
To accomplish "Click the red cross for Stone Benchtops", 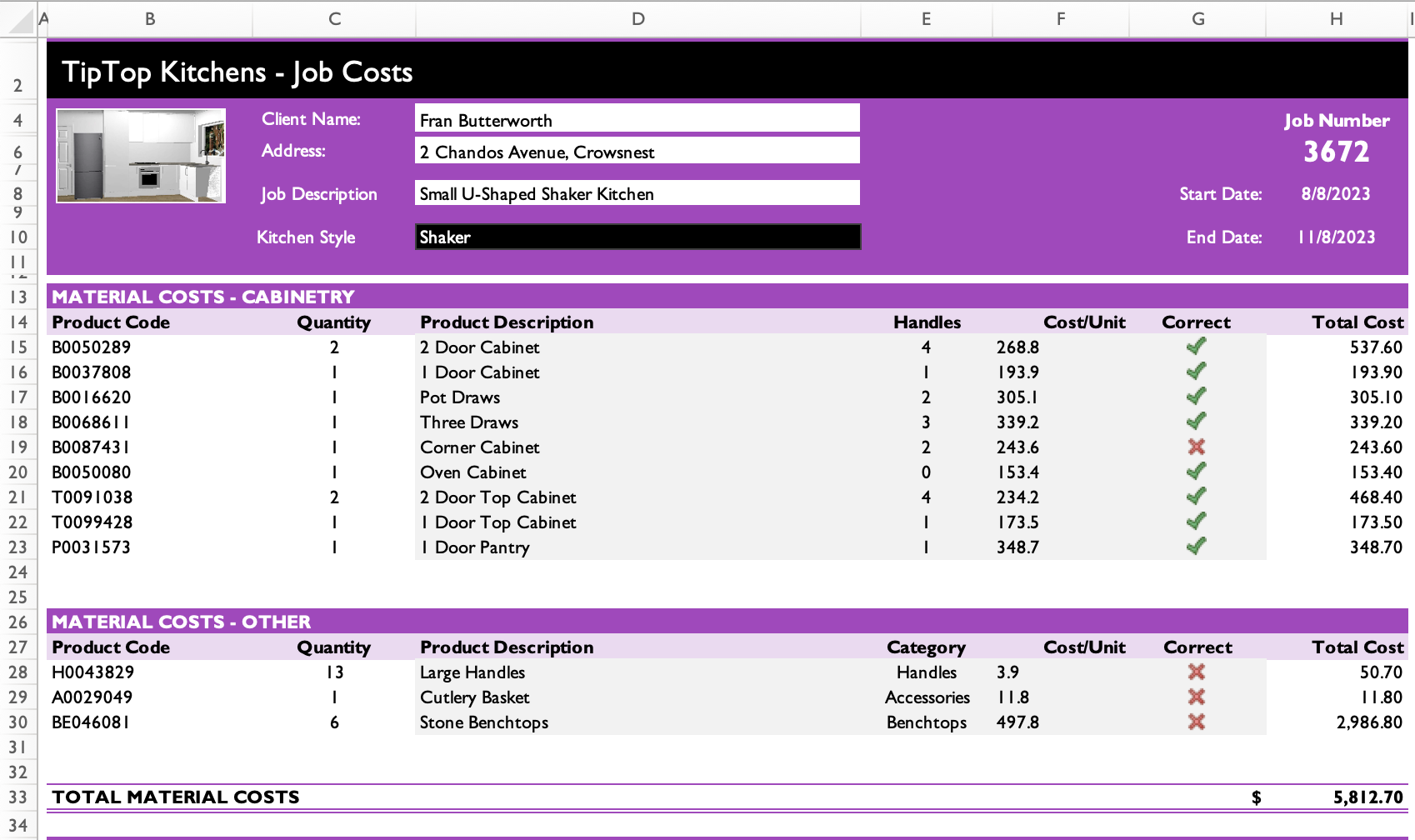I will click(1197, 722).
